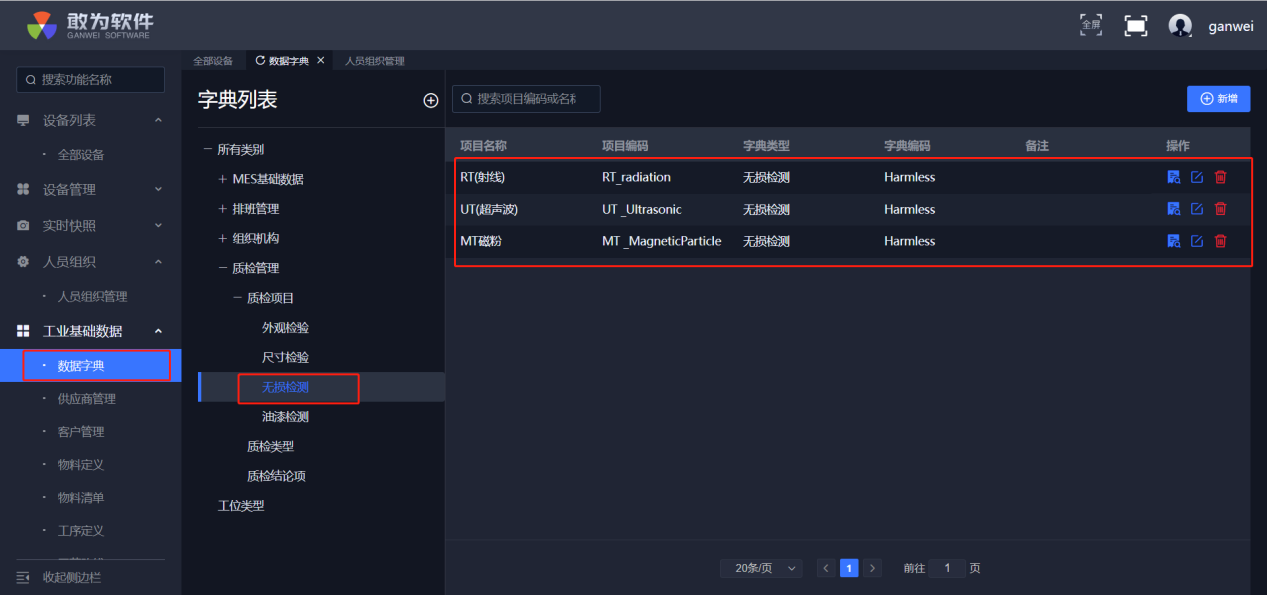
Task: Click the 实时快照 camera icon
Action: pos(23,226)
